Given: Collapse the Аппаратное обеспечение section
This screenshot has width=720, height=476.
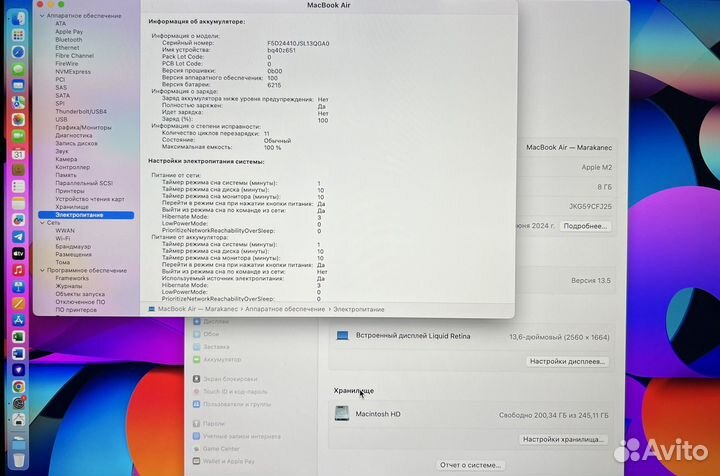Looking at the screenshot, I should coord(42,16).
